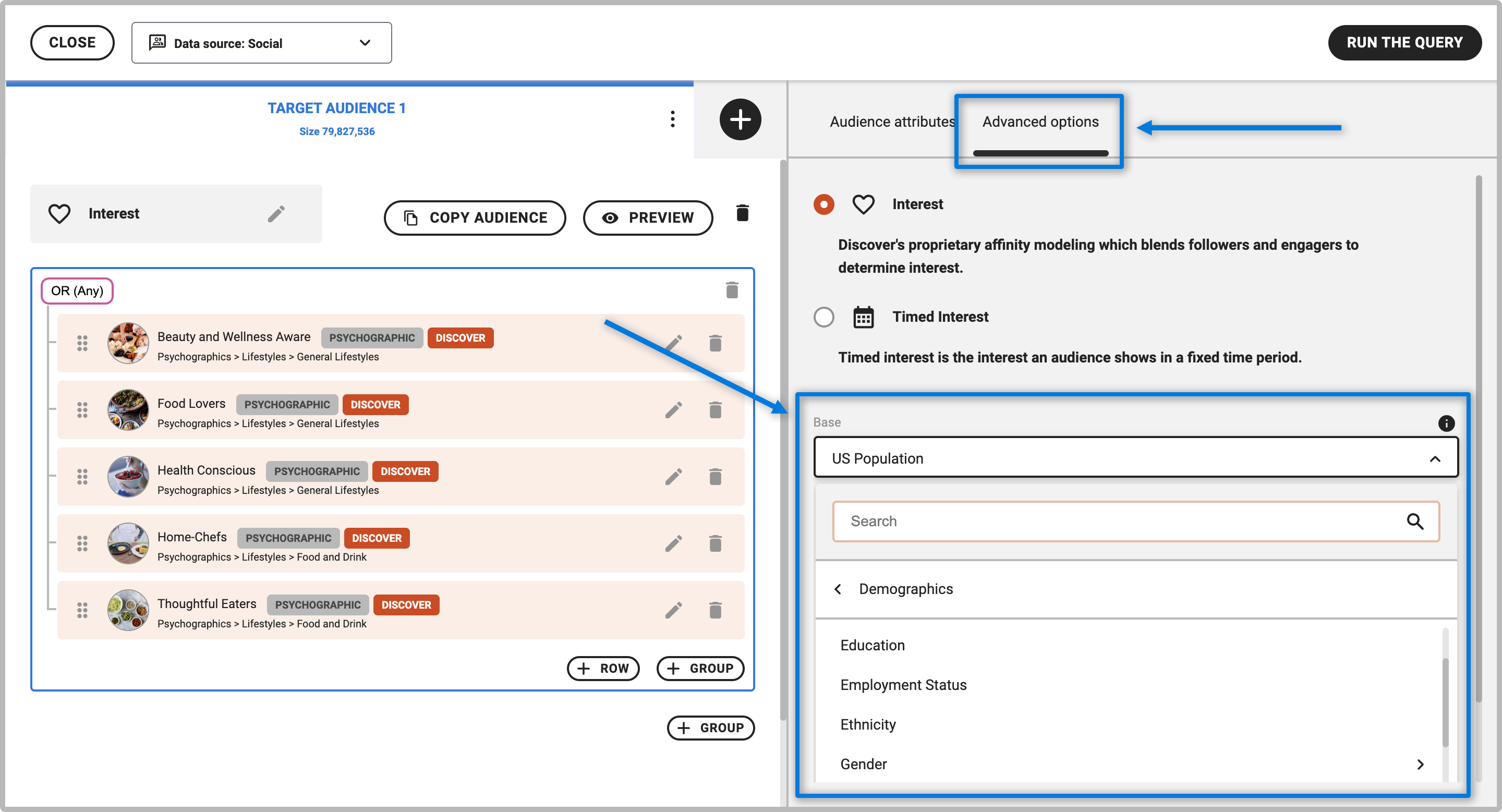Click the Copy Audience button
This screenshot has height=812, width=1502.
[x=475, y=217]
